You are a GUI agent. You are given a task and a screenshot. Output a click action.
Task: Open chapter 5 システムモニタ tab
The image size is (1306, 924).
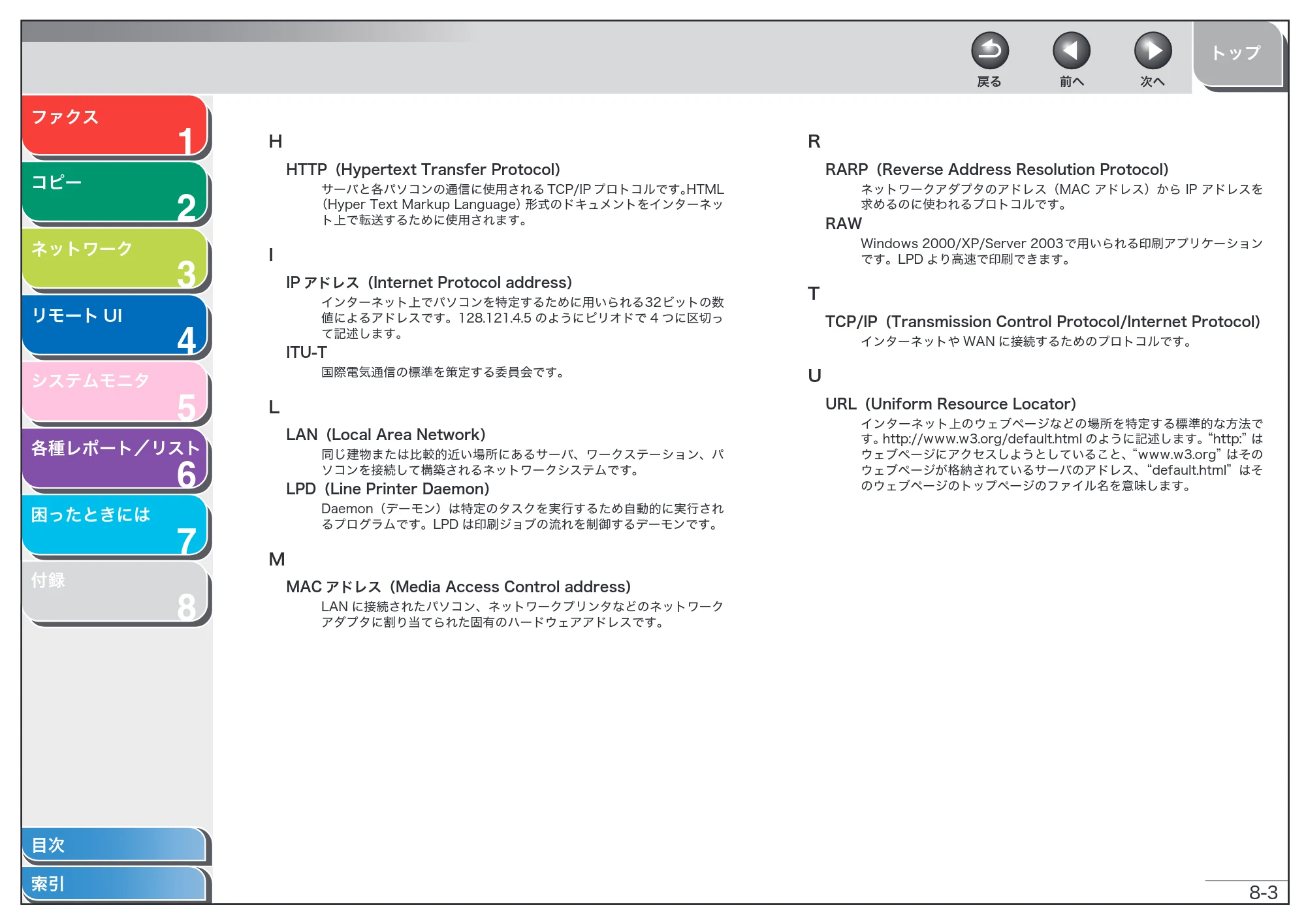point(115,392)
